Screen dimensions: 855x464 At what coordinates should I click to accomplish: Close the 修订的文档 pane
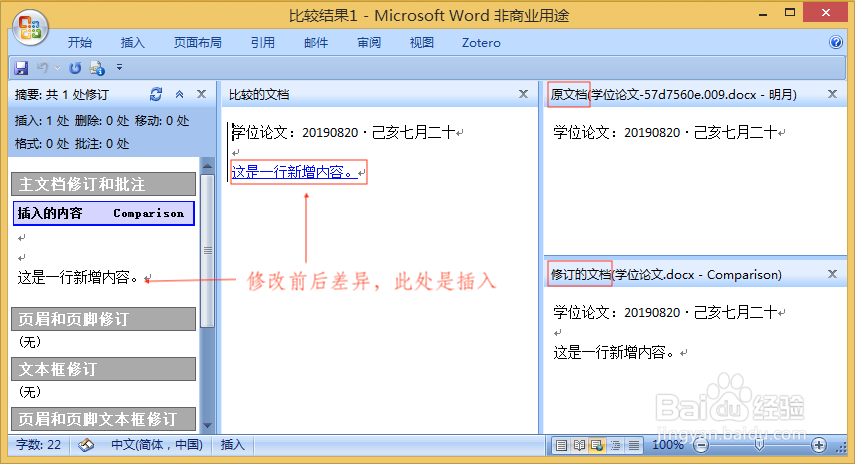click(832, 274)
